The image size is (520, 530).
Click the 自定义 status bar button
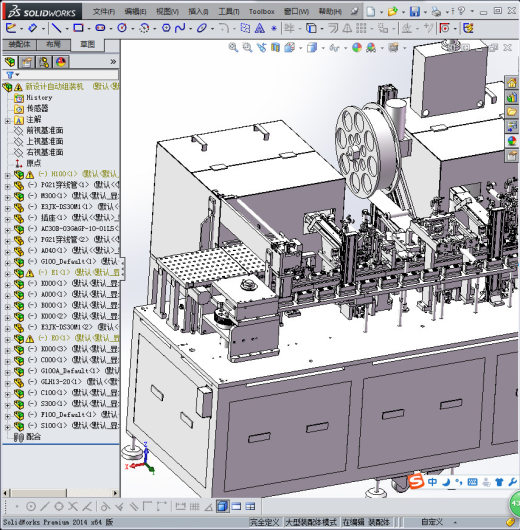pyautogui.click(x=432, y=522)
